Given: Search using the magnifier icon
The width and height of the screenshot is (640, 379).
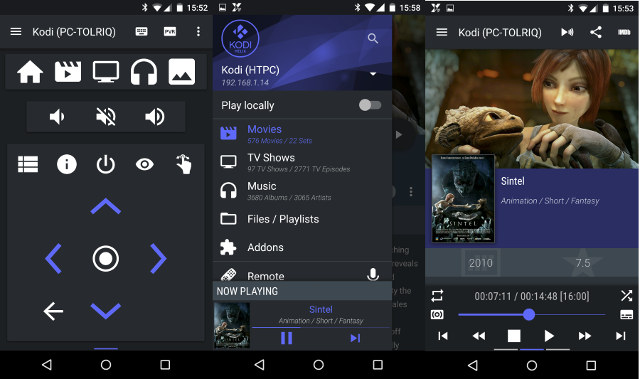Looking at the screenshot, I should (x=372, y=38).
